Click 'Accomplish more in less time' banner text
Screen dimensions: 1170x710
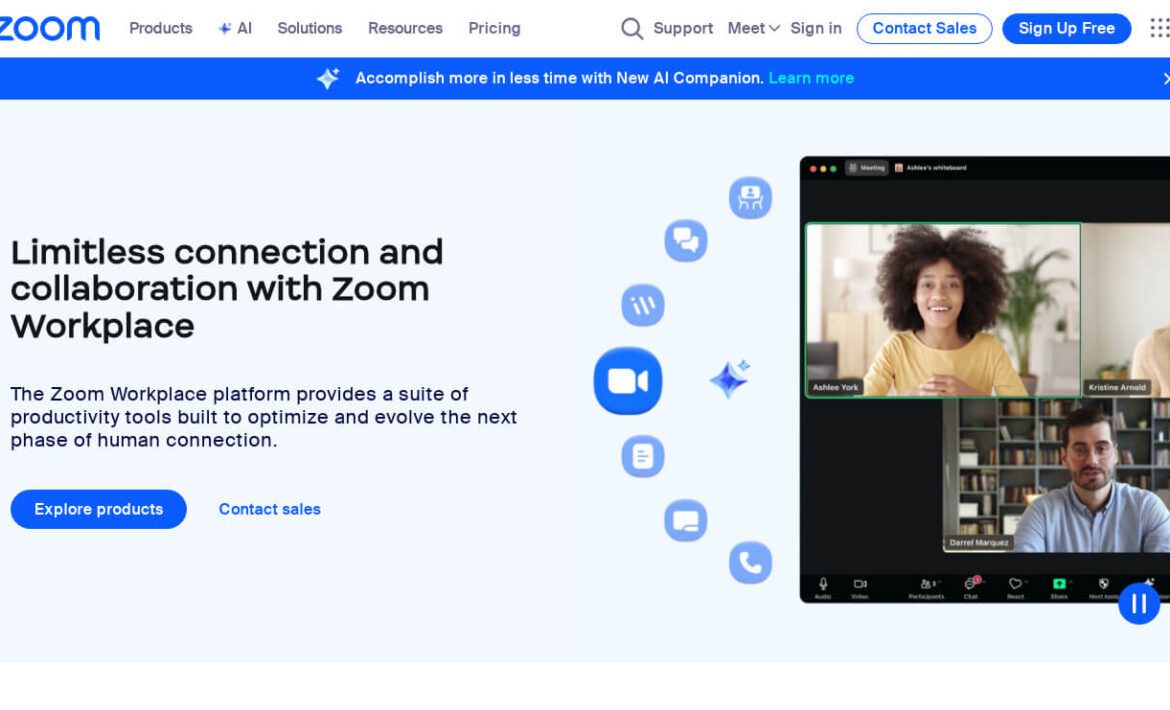[x=559, y=78]
